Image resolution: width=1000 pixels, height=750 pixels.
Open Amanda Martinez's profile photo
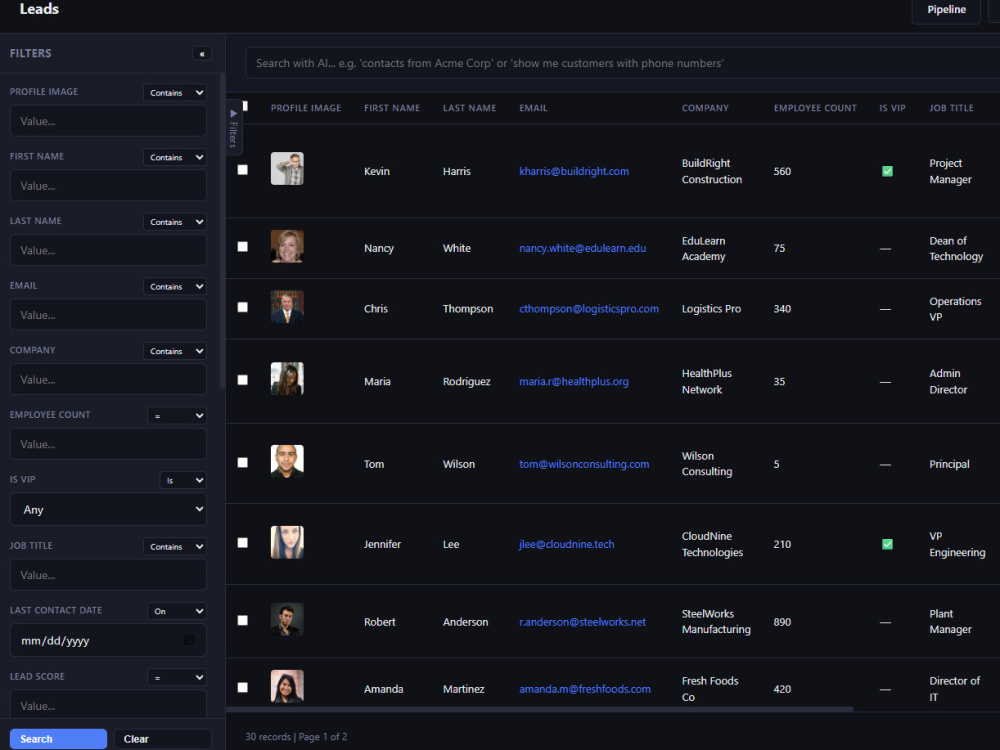click(x=287, y=686)
